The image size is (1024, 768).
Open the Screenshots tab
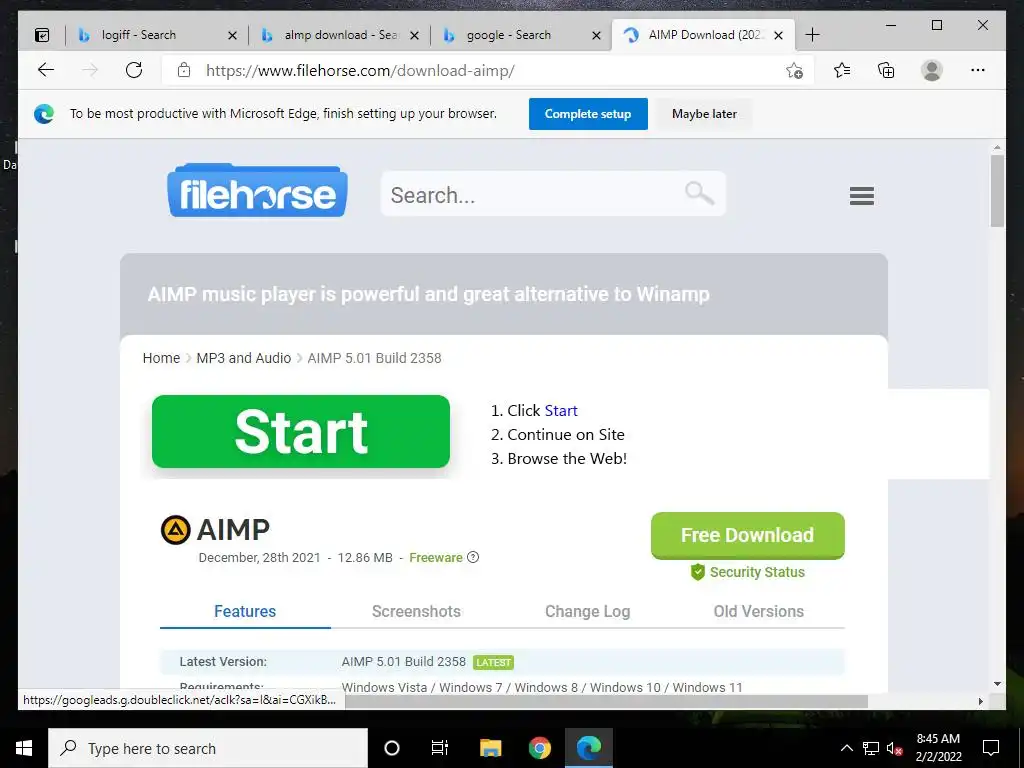tap(416, 611)
